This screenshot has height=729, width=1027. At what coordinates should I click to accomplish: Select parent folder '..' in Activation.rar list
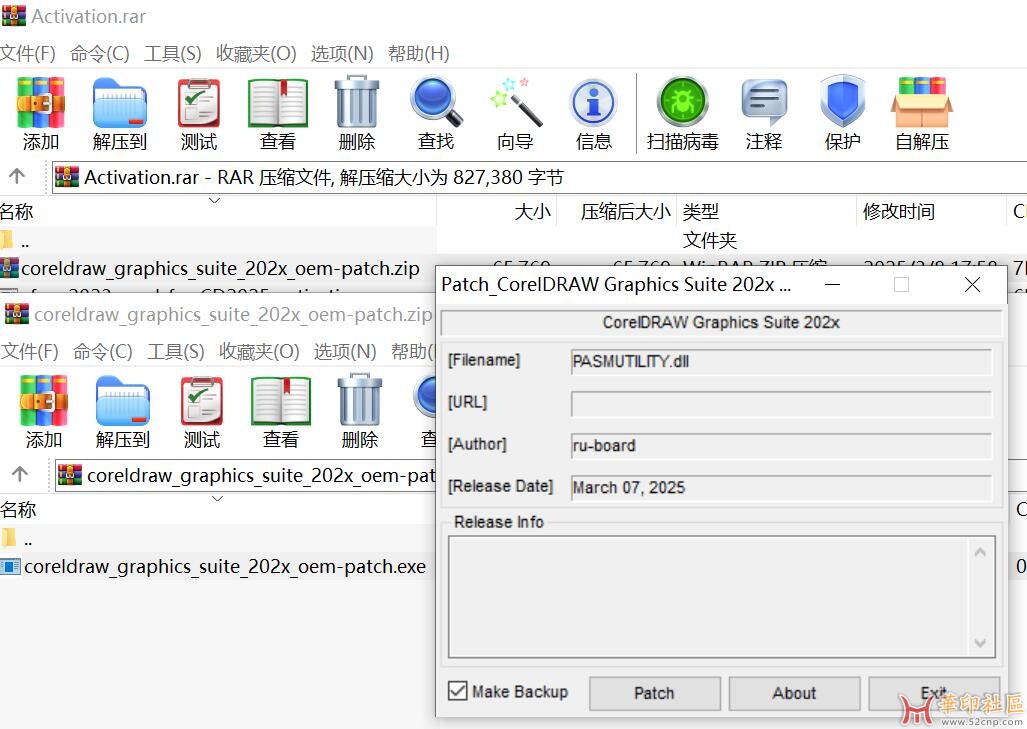point(218,241)
